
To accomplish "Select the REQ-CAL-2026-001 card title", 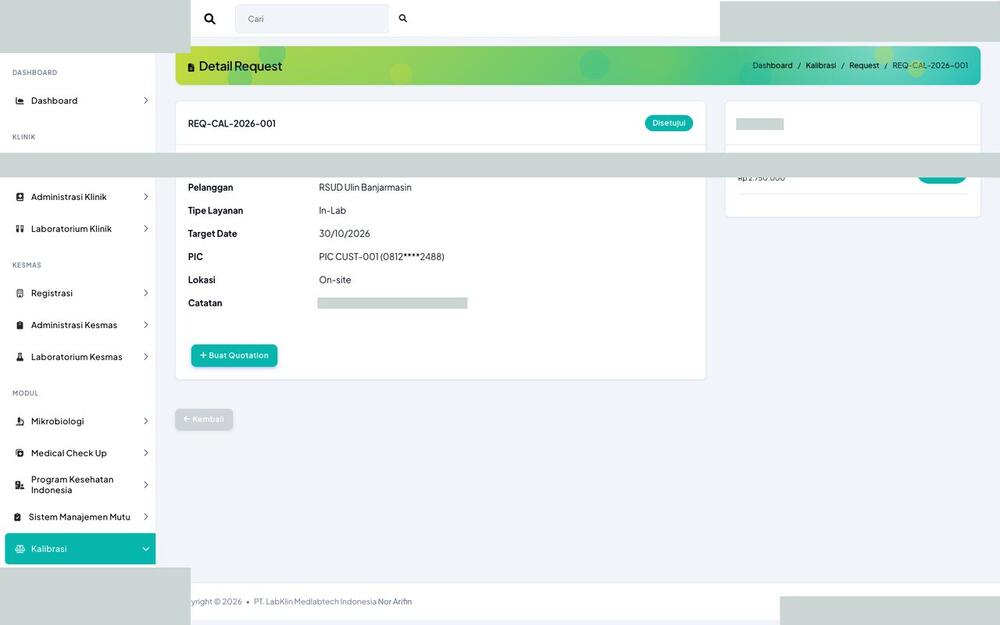I will tap(232, 124).
